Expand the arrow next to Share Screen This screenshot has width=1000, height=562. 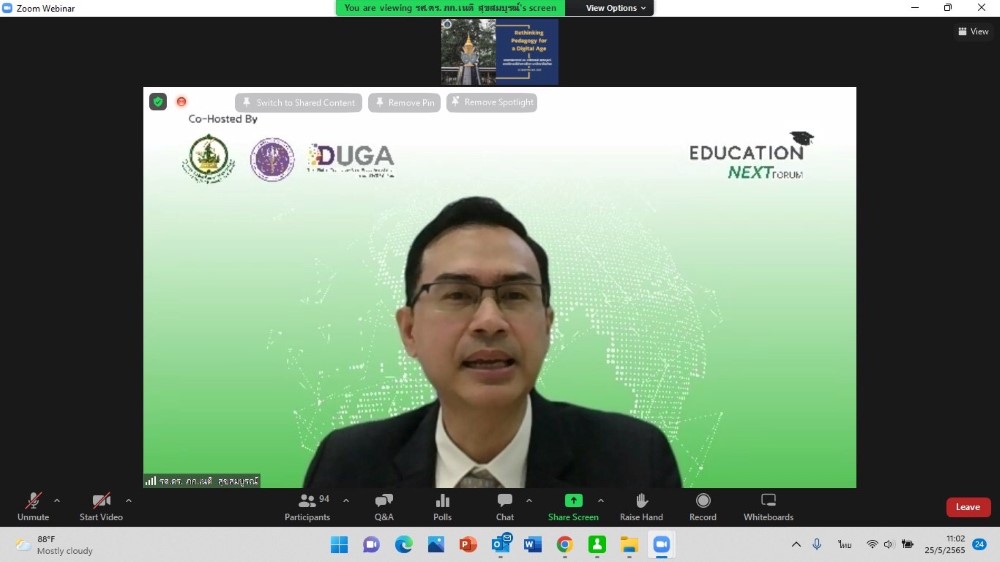pos(600,500)
